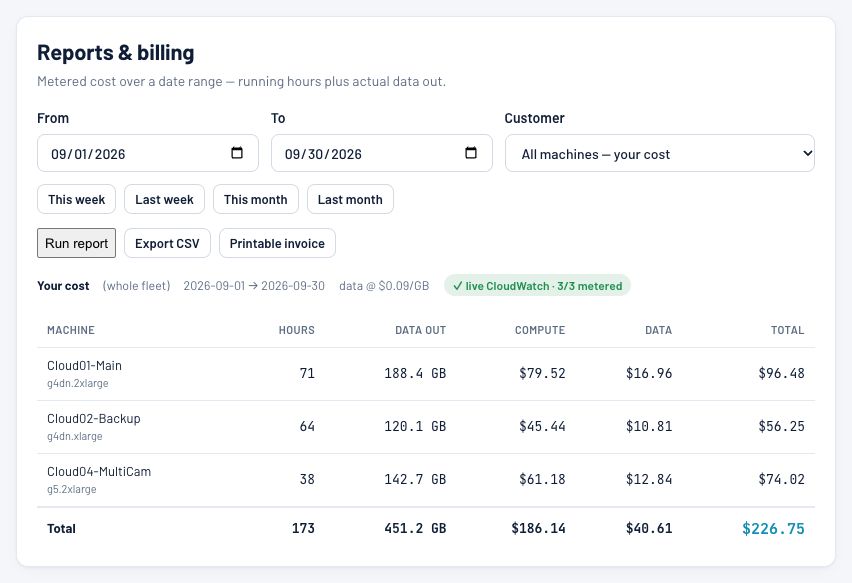
Task: Click the 38 hours value for Cloud04-MultiCam
Action: click(x=307, y=479)
